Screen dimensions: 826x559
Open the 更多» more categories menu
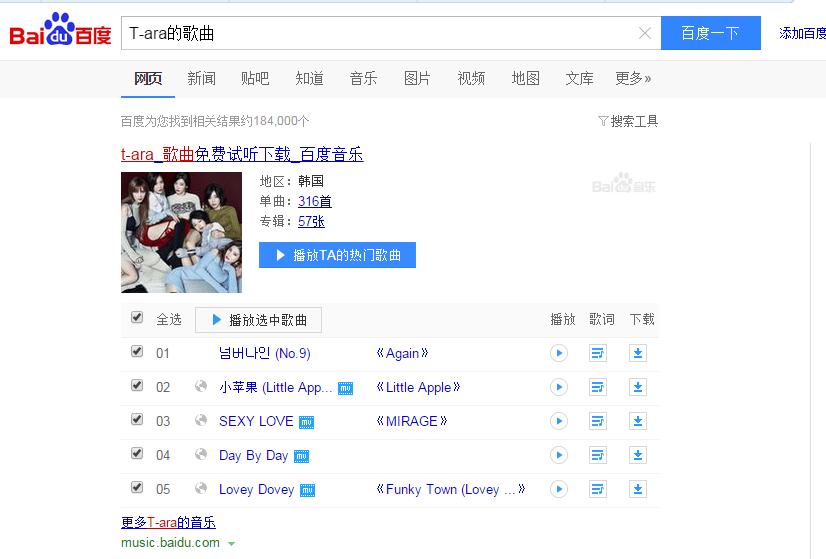tap(633, 79)
